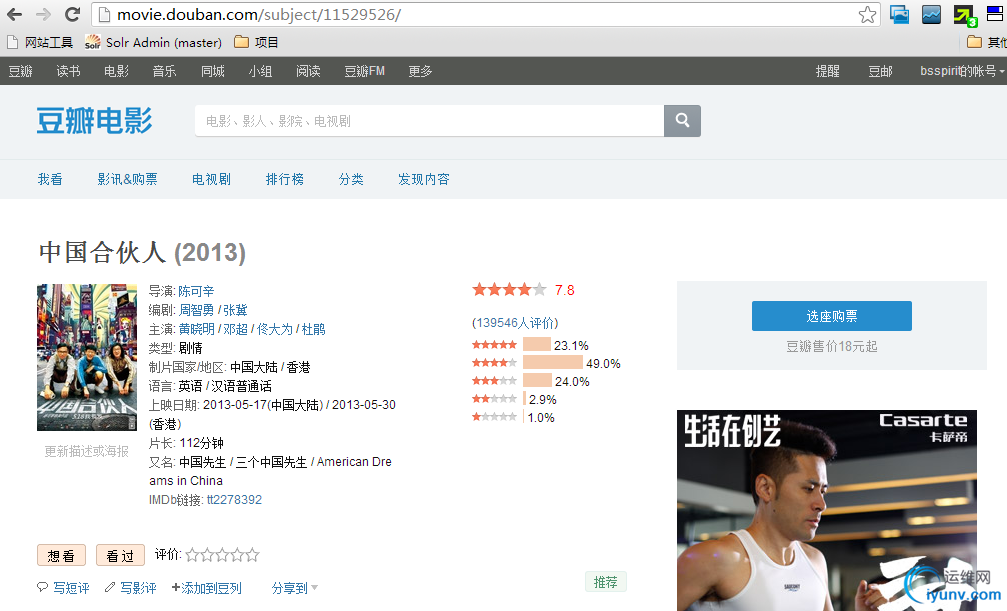Go to the 分类 tab
Screen dimensions: 1007x611
[351, 179]
